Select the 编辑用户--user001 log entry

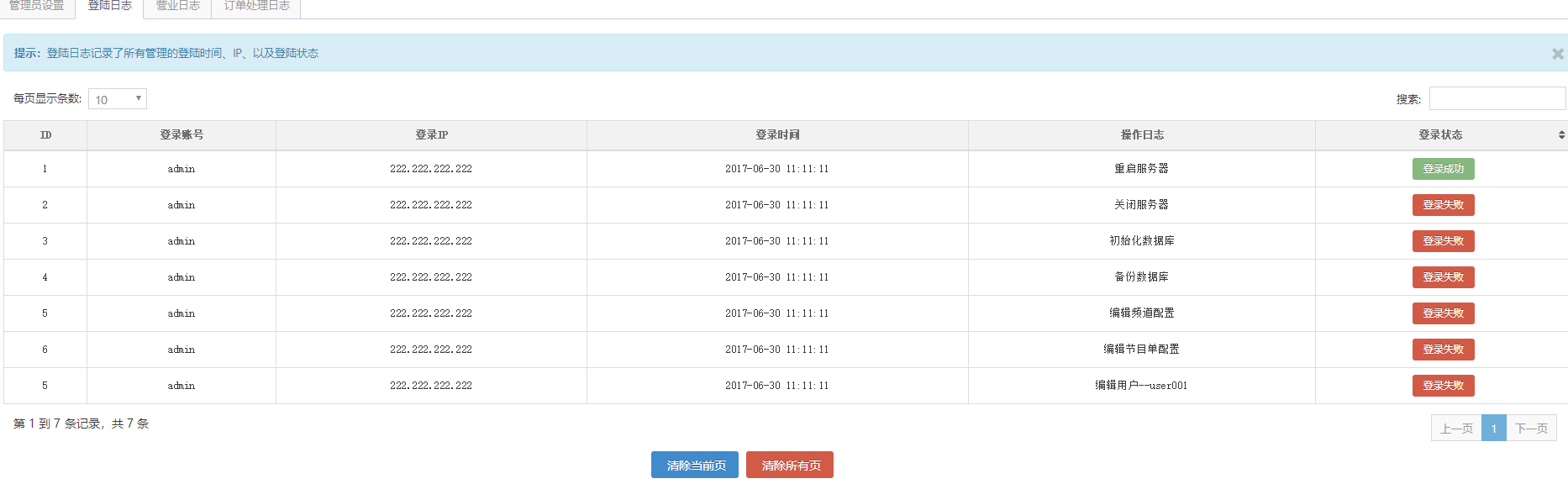pyautogui.click(x=1141, y=386)
